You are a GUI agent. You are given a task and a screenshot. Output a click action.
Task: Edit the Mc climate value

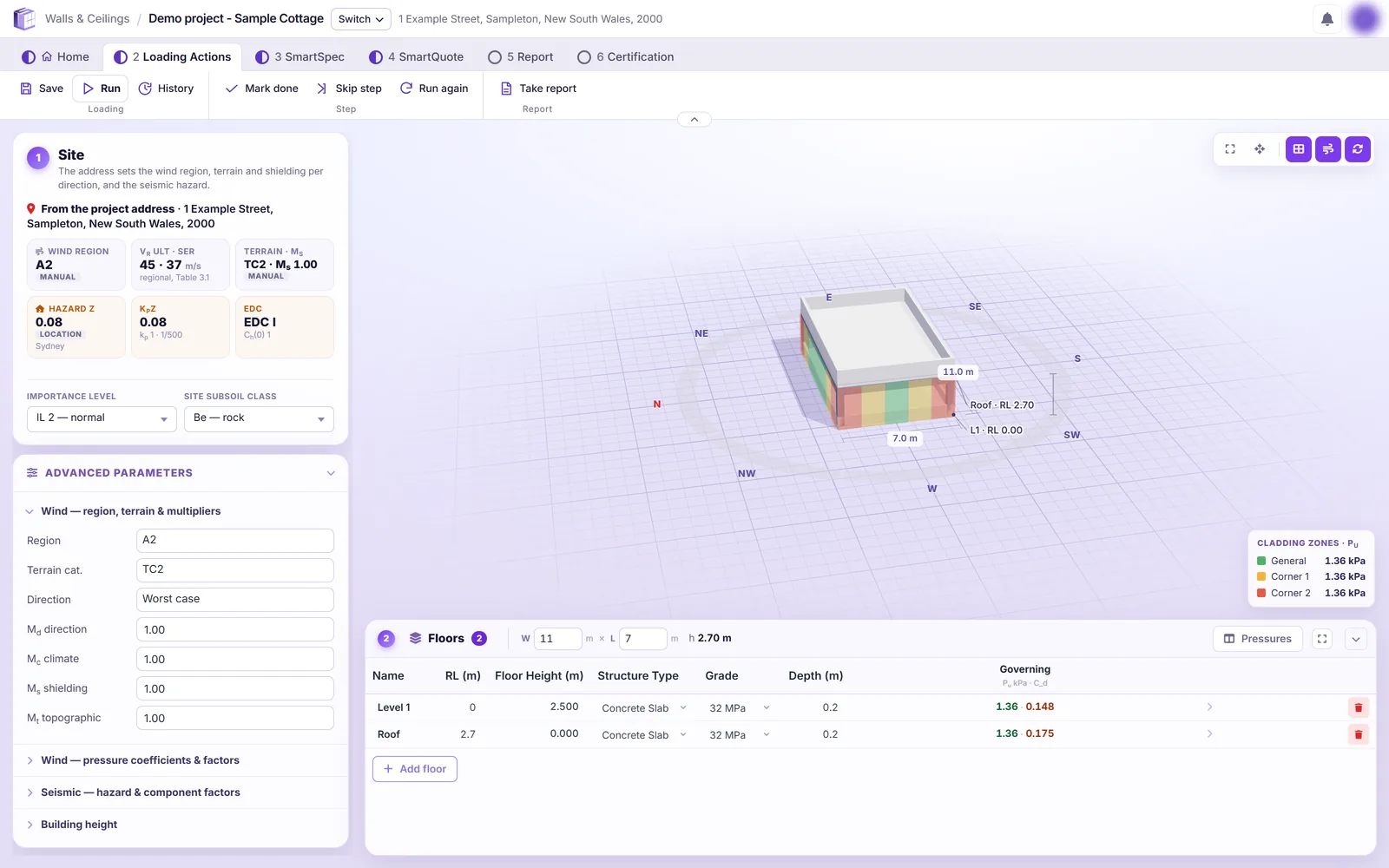(x=235, y=659)
